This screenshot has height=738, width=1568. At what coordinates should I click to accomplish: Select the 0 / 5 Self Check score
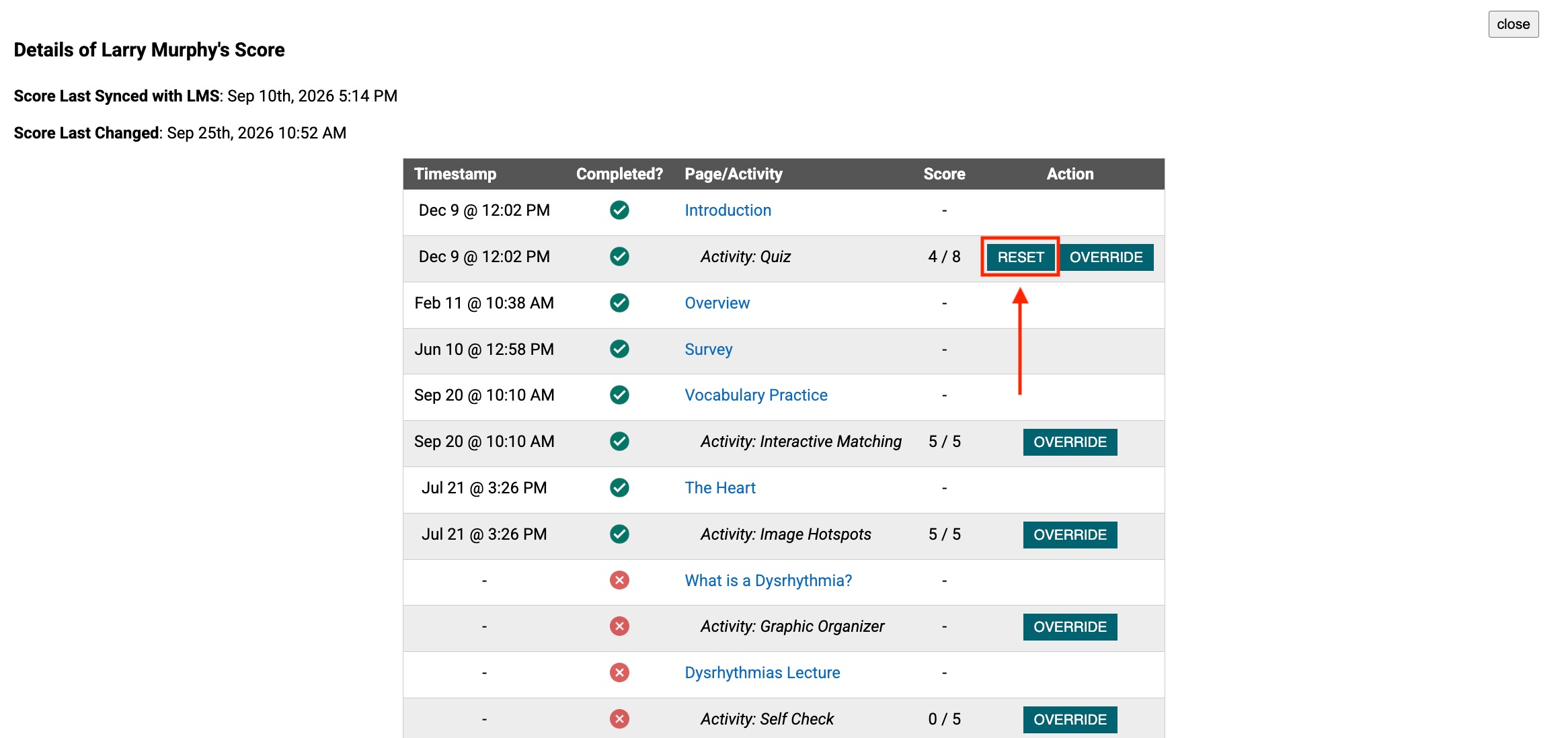click(944, 719)
